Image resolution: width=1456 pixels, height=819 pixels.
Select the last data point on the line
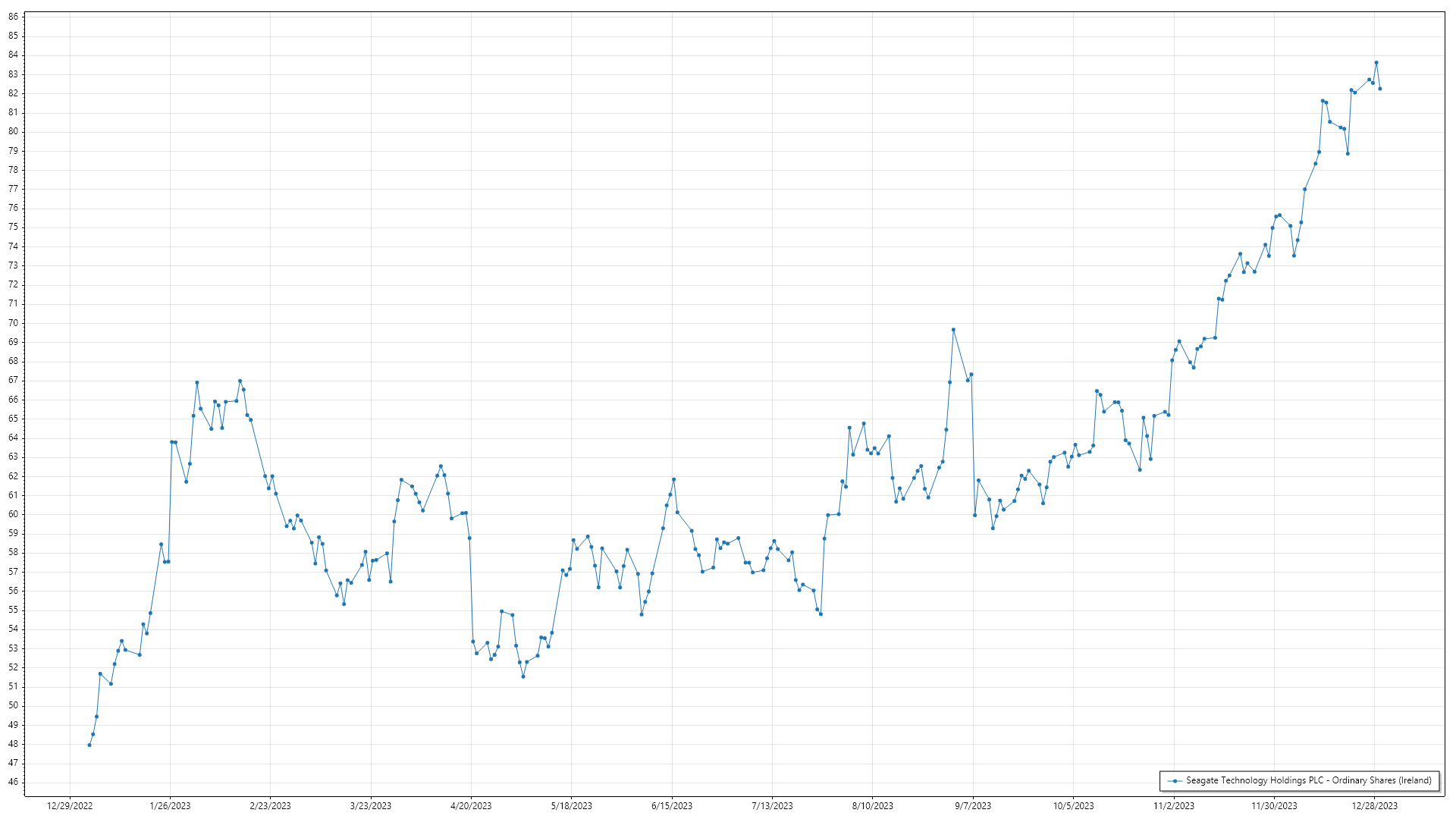pos(1380,89)
